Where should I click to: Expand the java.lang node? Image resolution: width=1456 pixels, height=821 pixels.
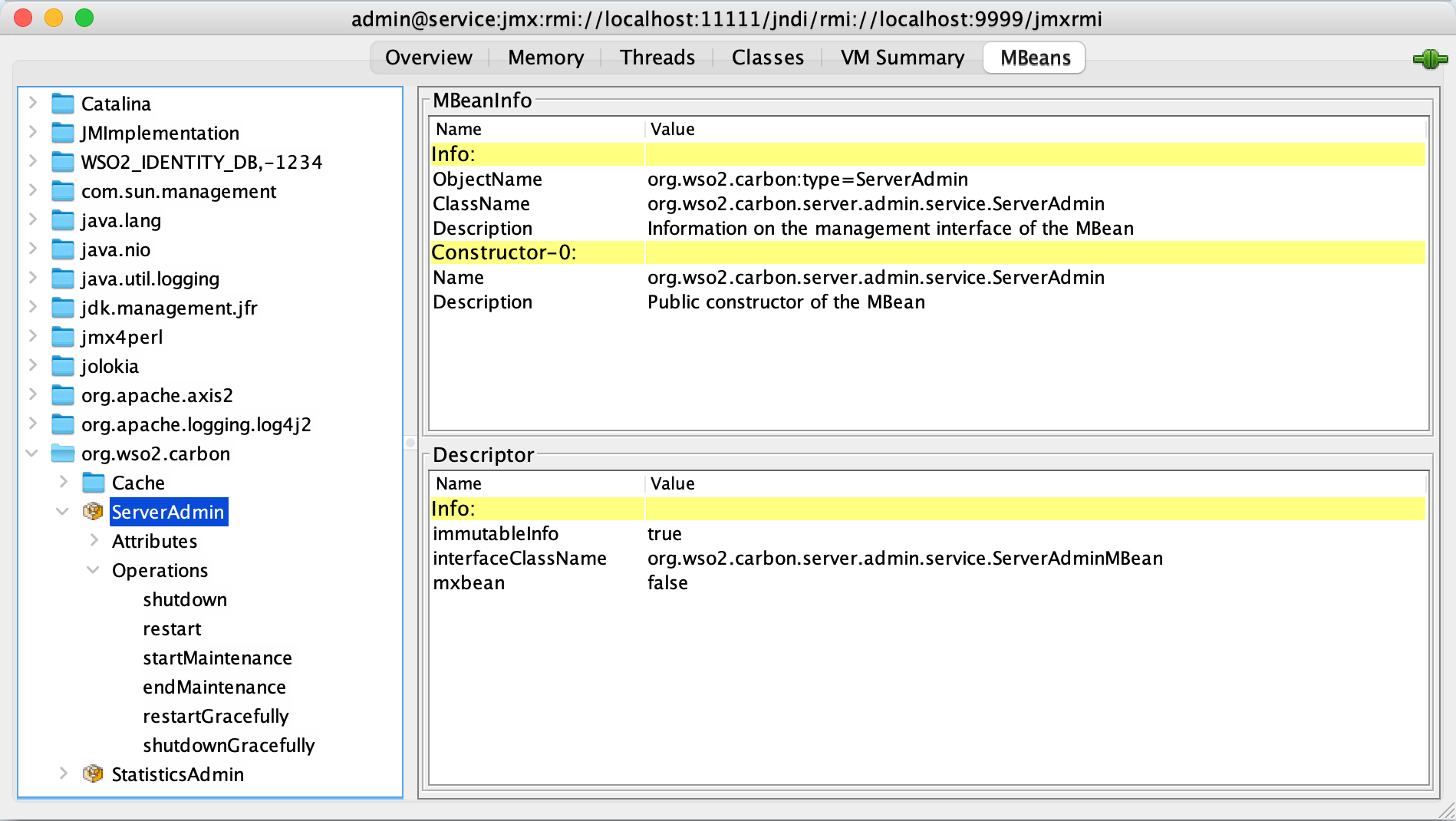pyautogui.click(x=33, y=219)
